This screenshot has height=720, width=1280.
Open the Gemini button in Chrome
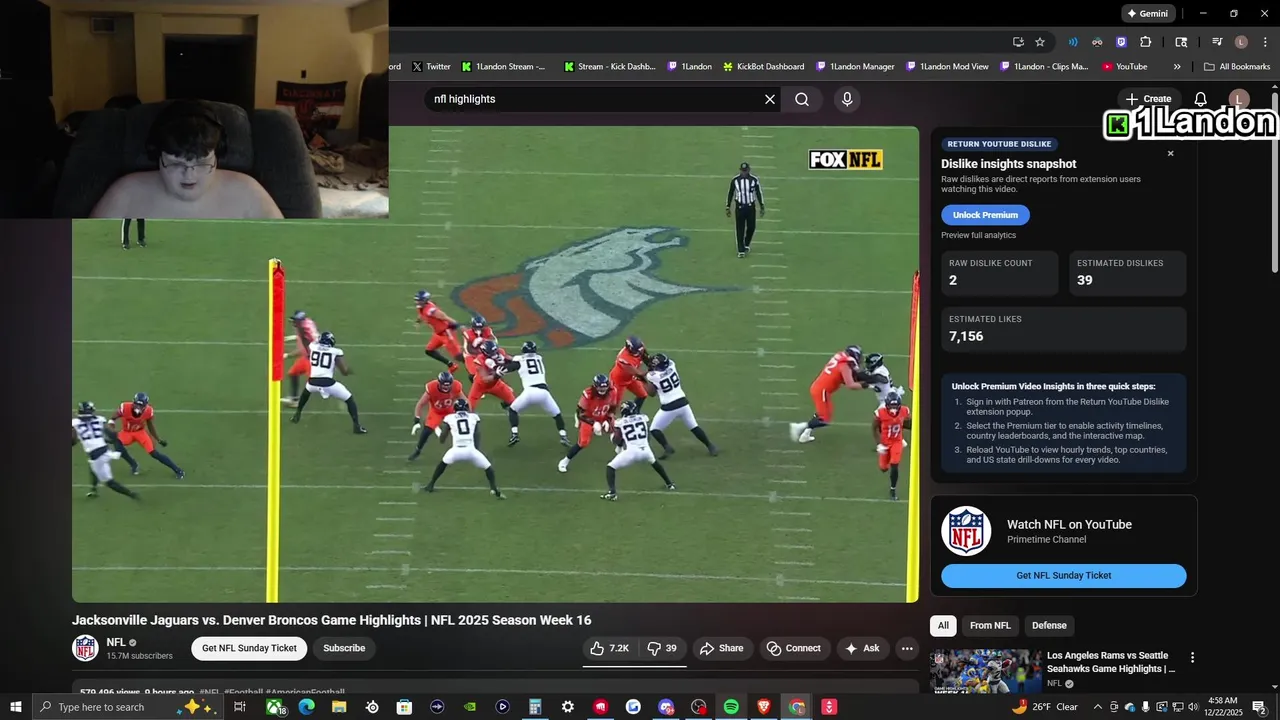pos(1147,13)
